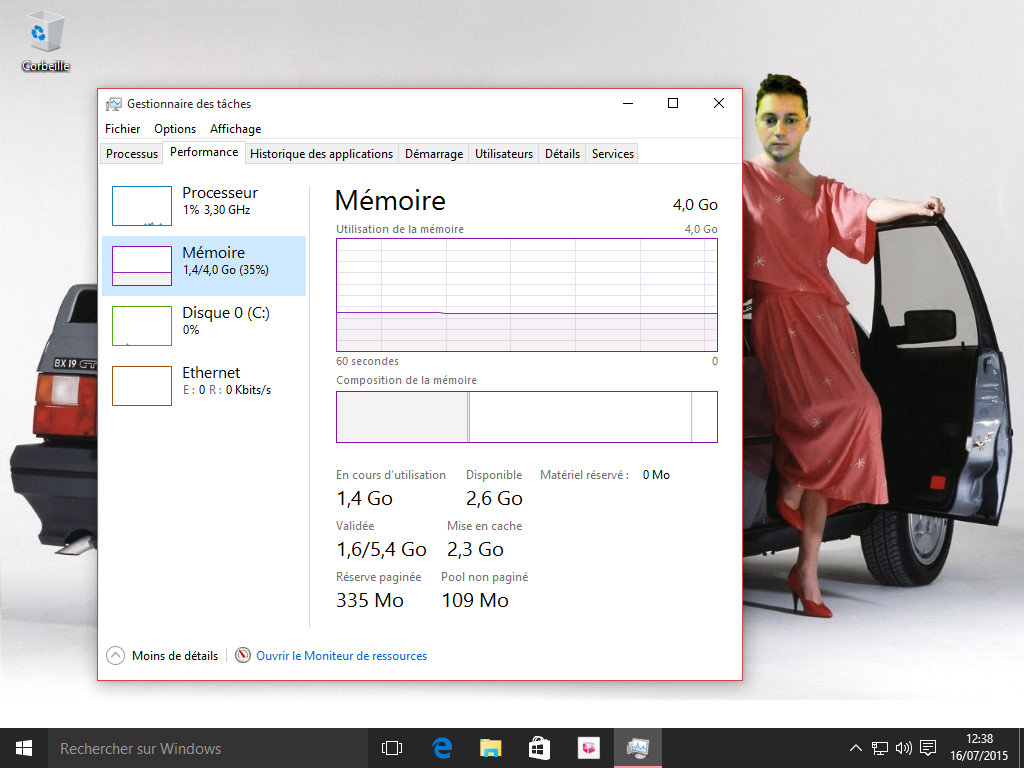Collapse view with Moins de détails

coord(162,656)
